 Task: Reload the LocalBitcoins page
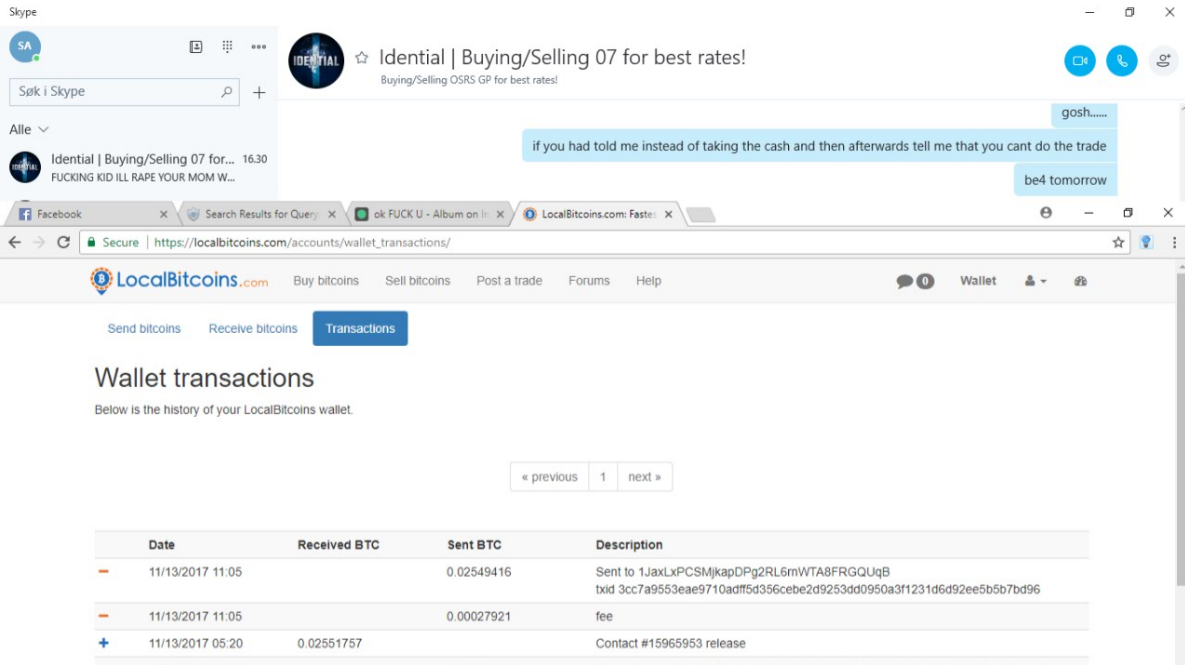point(63,243)
